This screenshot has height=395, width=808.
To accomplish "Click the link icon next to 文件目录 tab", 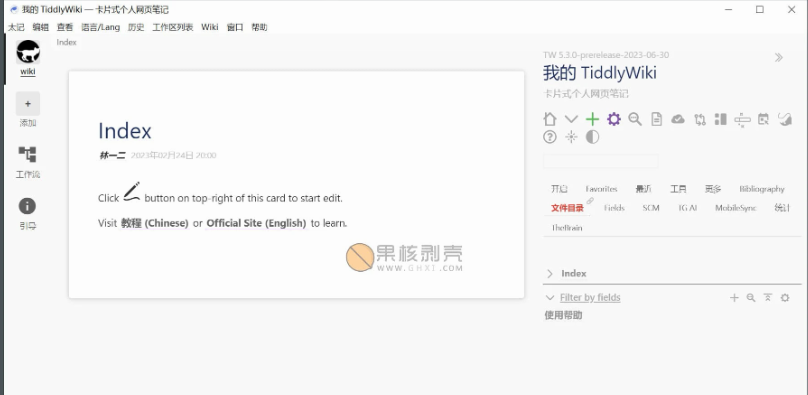I will 590,201.
